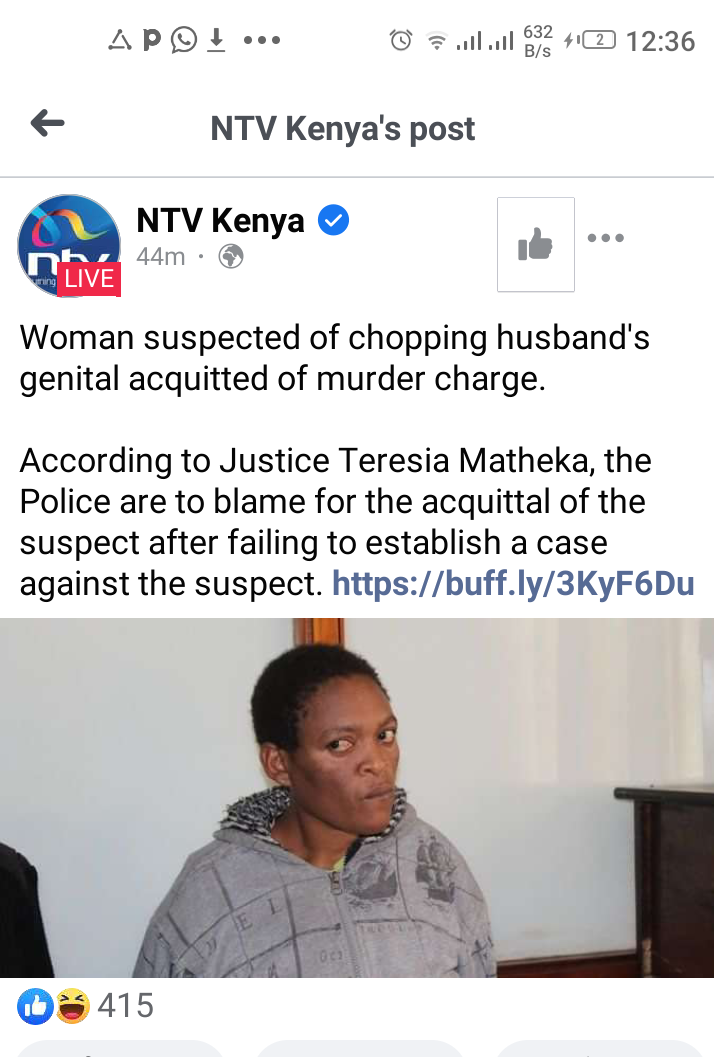Tap the blue verified badge

pos(333,220)
